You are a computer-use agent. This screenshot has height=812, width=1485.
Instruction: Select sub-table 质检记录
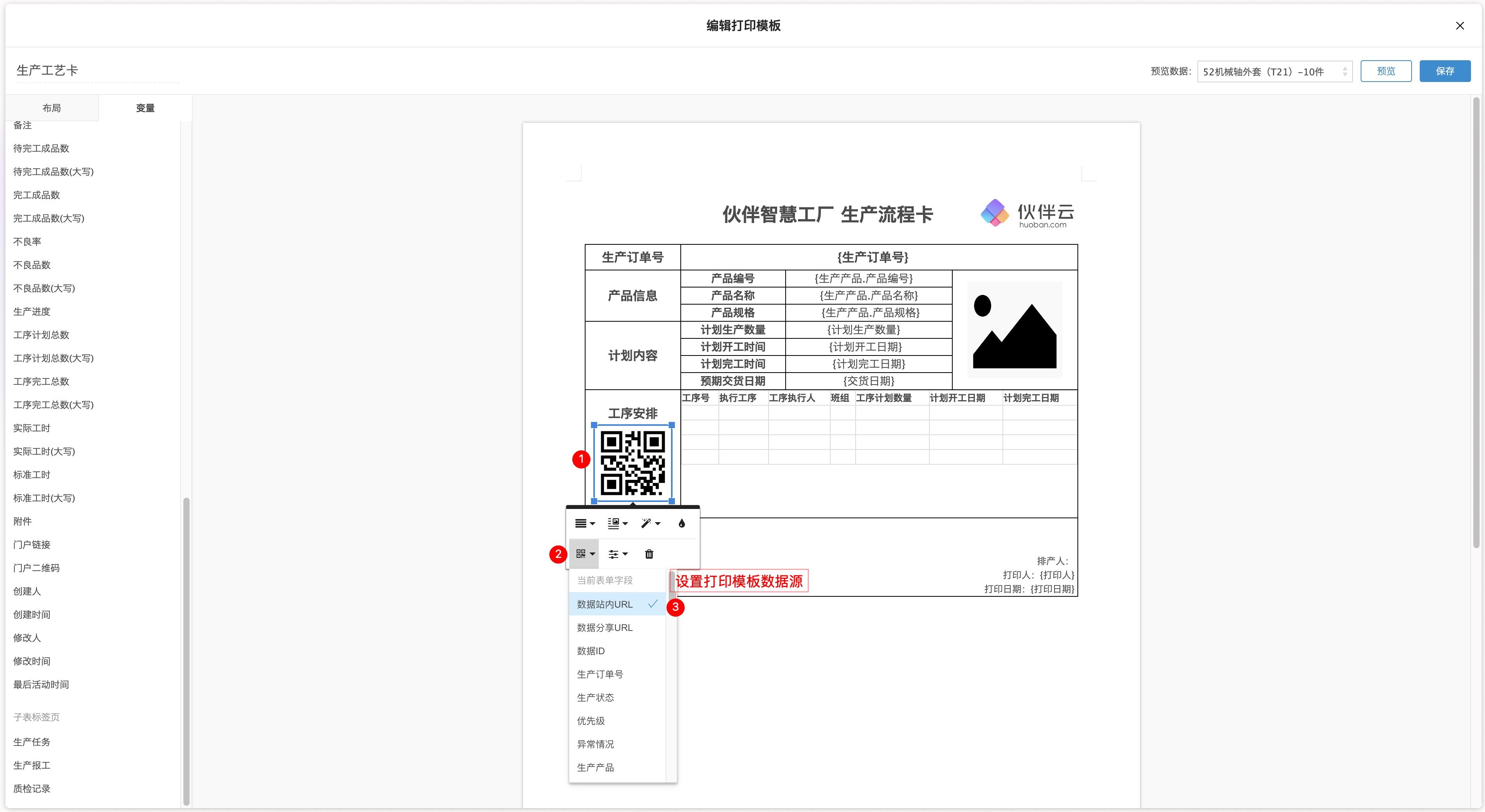click(32, 788)
